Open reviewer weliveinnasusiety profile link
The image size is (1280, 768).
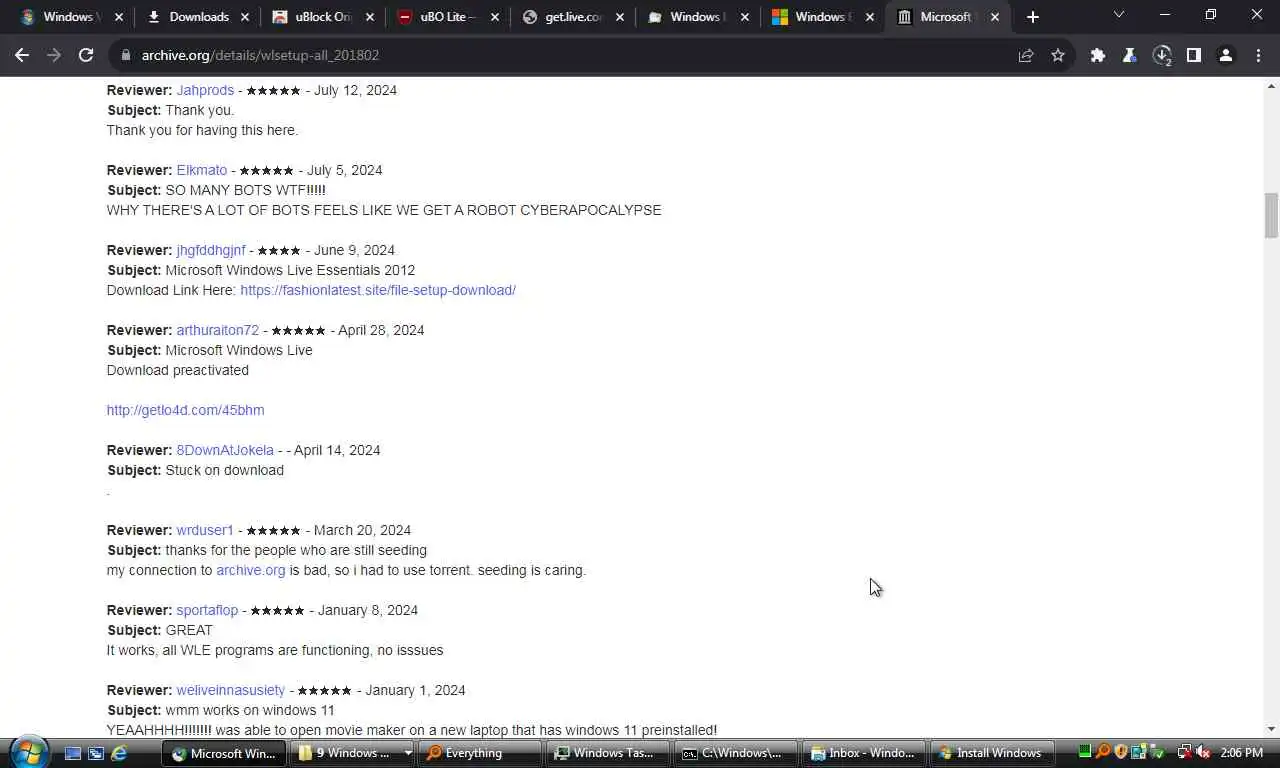231,690
